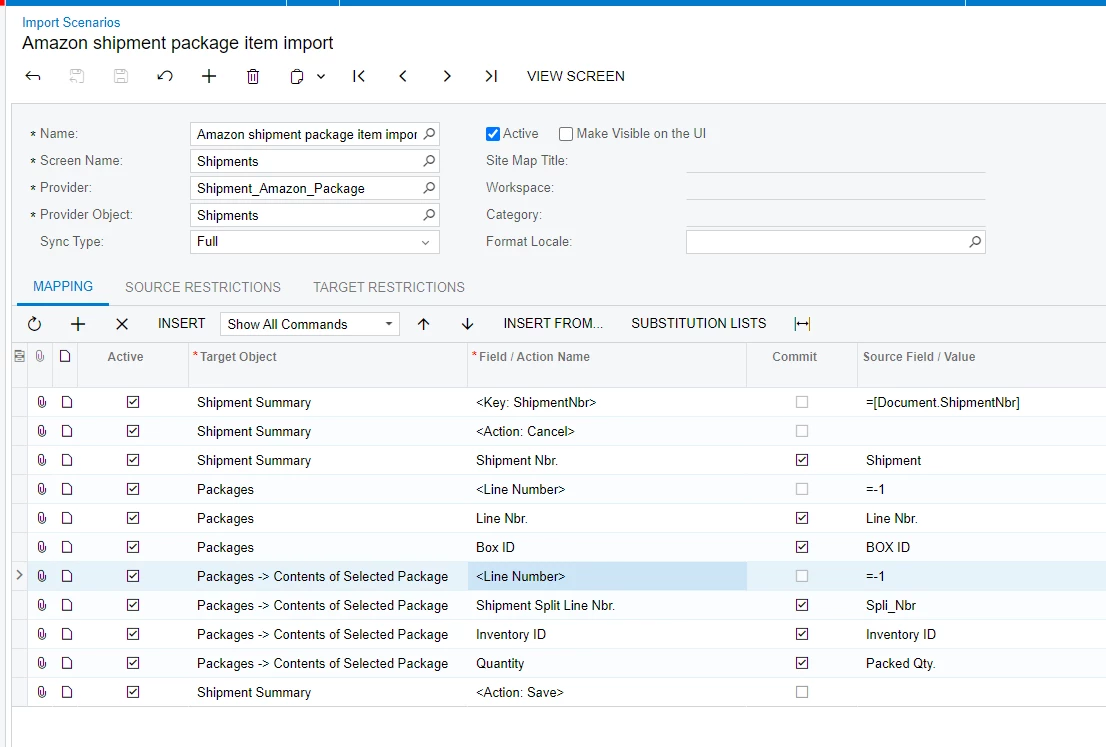Screen dimensions: 1106x747
Task: Click the clipboard copy-paste icon
Action: (x=297, y=76)
